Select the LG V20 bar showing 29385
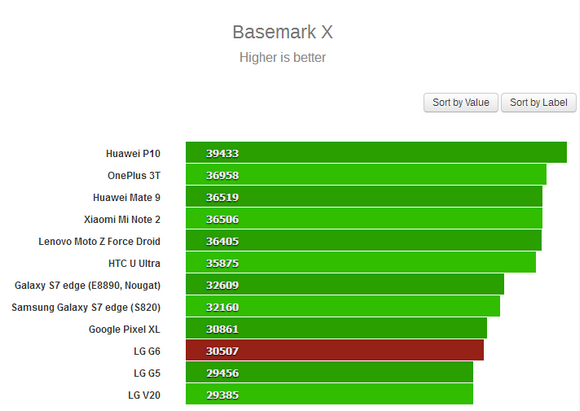The image size is (580, 411). pyautogui.click(x=329, y=394)
